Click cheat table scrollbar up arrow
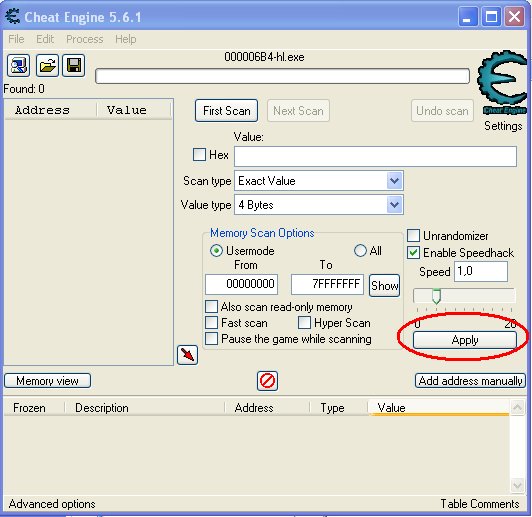Image resolution: width=532 pixels, height=517 pixels. 517,407
